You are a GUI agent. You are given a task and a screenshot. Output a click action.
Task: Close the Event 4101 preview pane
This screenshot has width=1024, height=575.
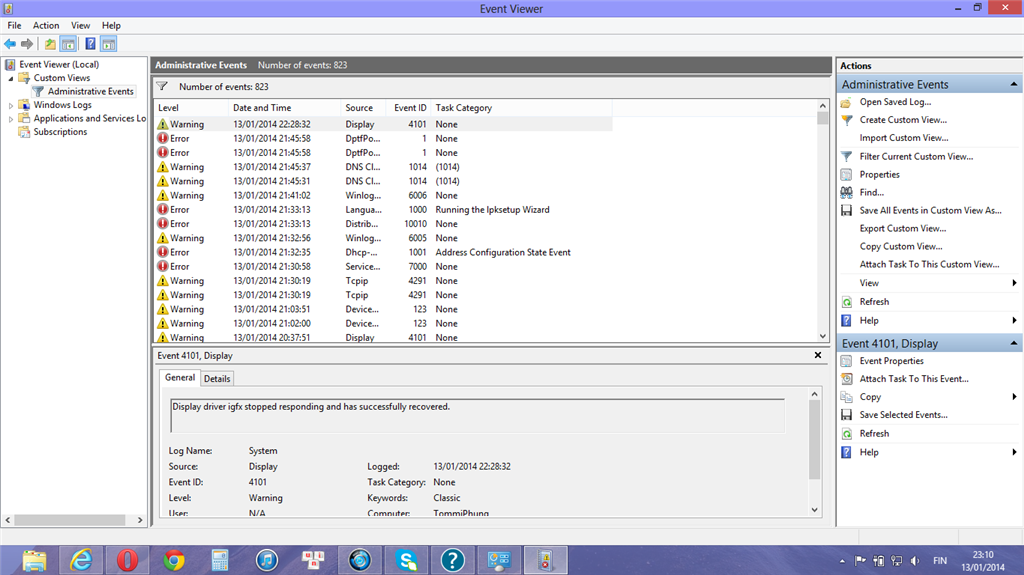point(818,355)
